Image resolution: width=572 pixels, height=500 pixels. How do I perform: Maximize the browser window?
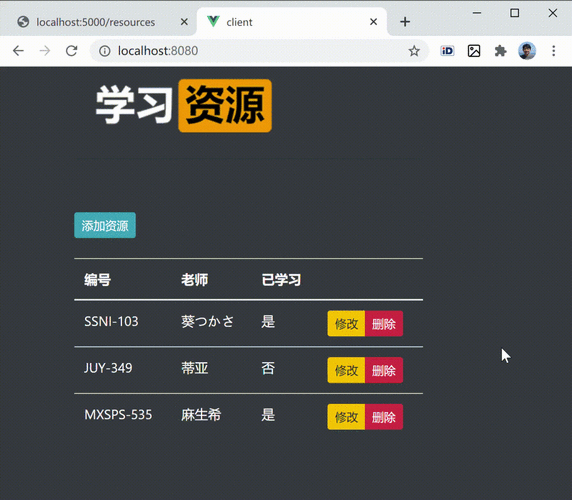pyautogui.click(x=515, y=13)
